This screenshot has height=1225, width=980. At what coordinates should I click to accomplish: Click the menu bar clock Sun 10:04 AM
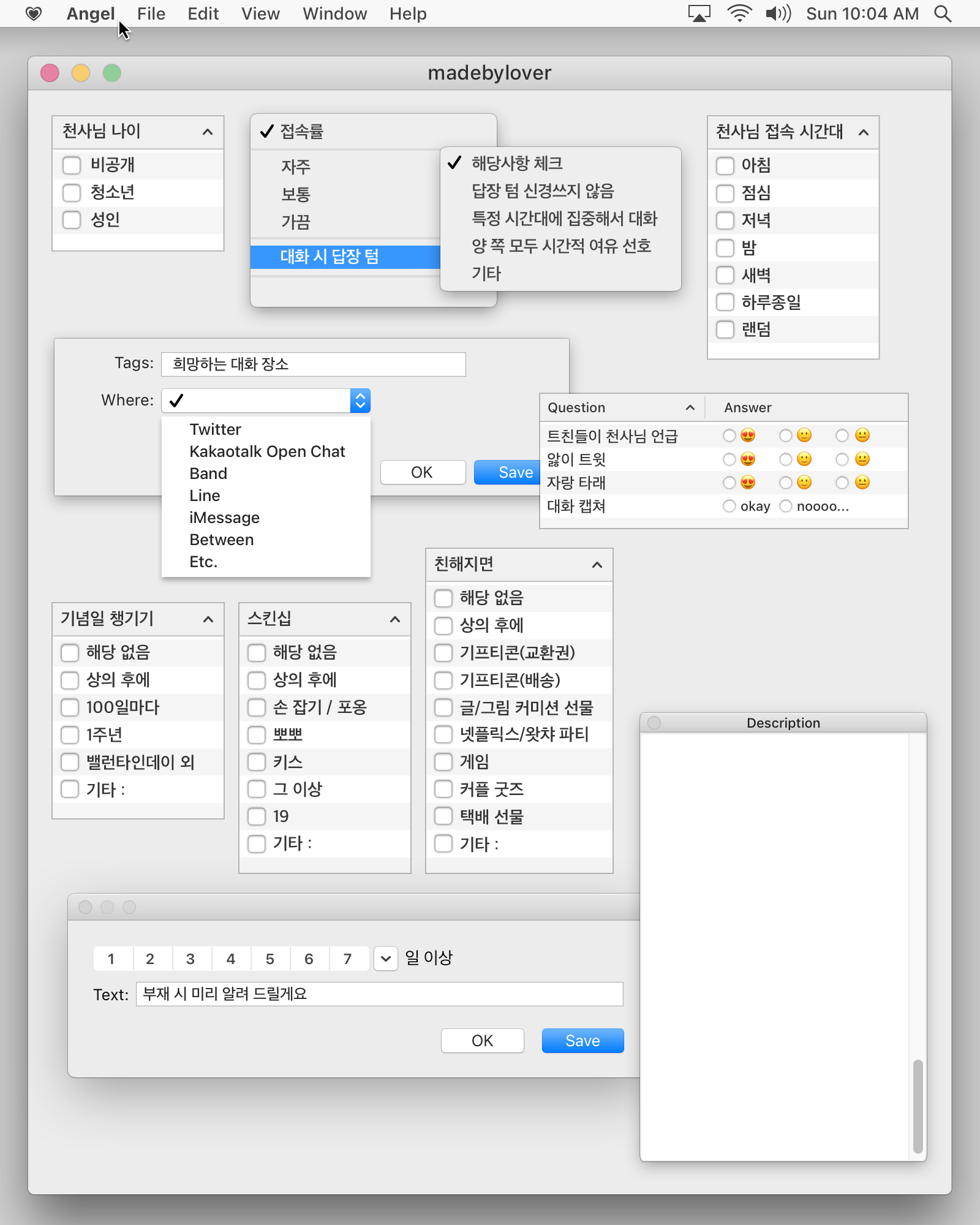[x=862, y=13]
